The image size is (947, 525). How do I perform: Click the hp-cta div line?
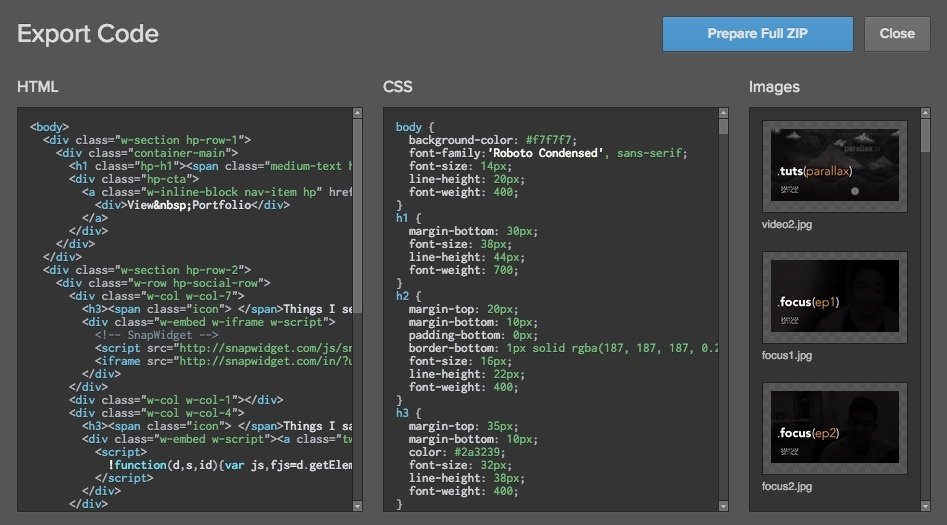[133, 179]
